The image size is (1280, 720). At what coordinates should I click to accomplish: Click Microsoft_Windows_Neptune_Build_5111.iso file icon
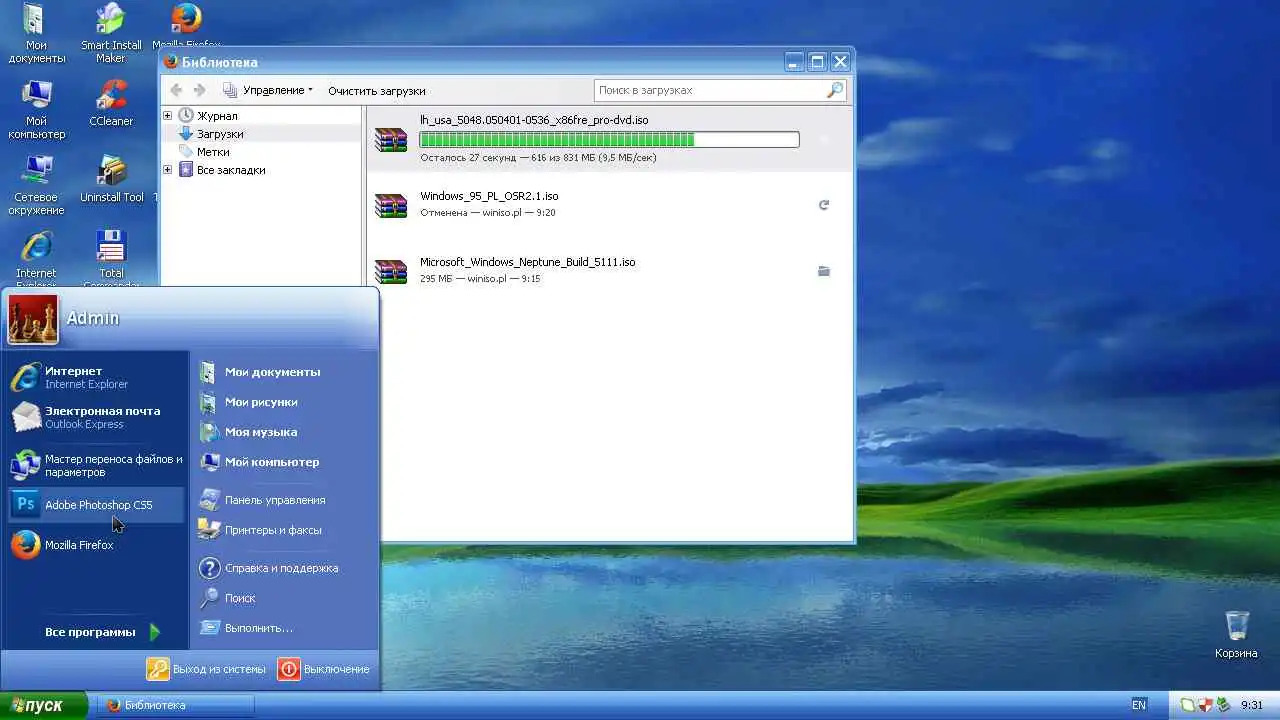click(x=391, y=271)
